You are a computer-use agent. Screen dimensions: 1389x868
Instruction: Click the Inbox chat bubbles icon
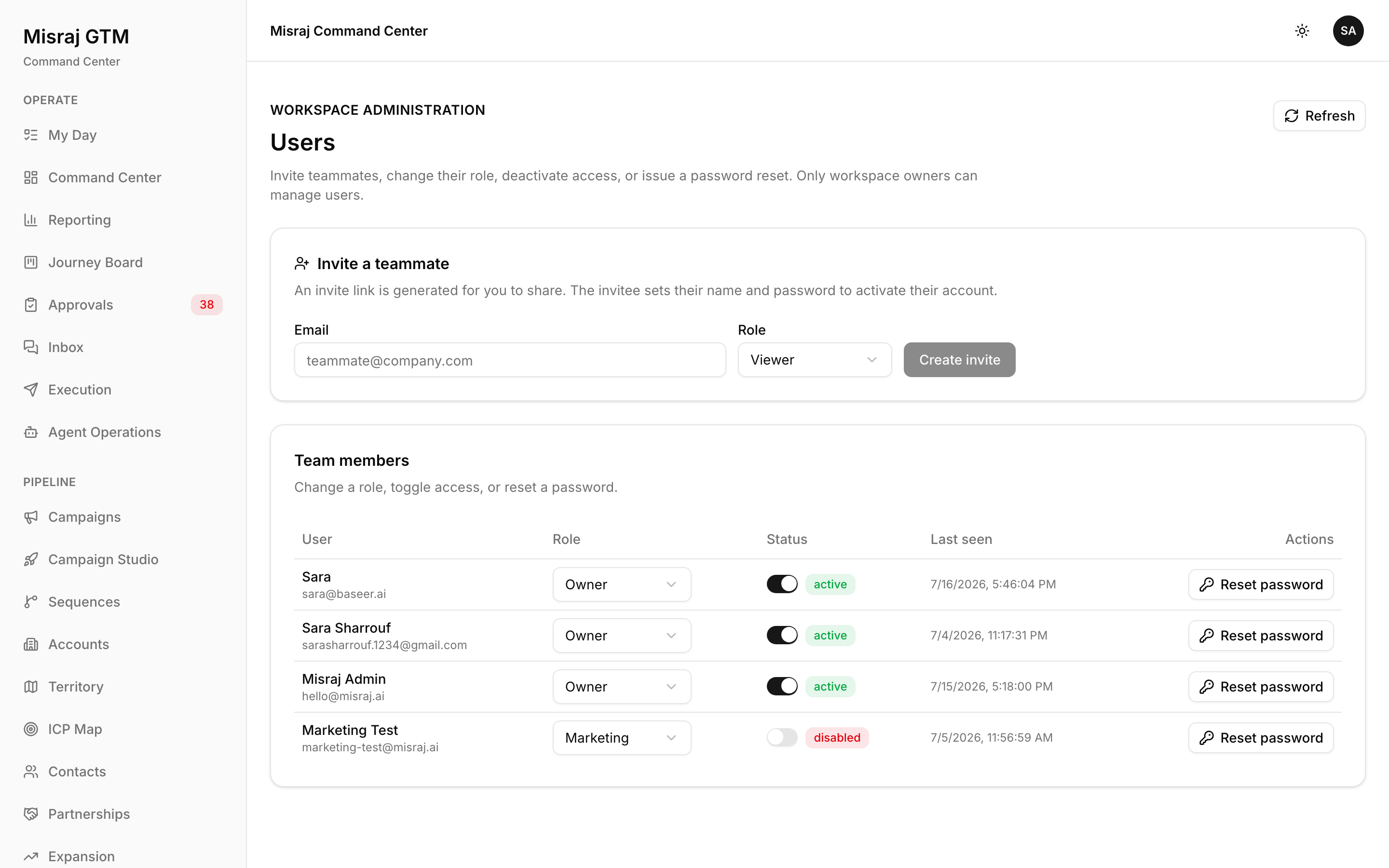pos(31,347)
